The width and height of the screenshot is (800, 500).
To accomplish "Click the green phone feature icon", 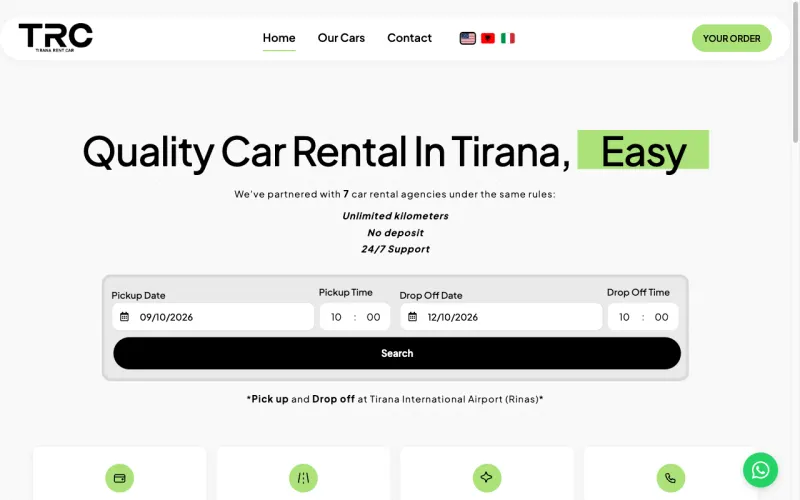I will (670, 478).
